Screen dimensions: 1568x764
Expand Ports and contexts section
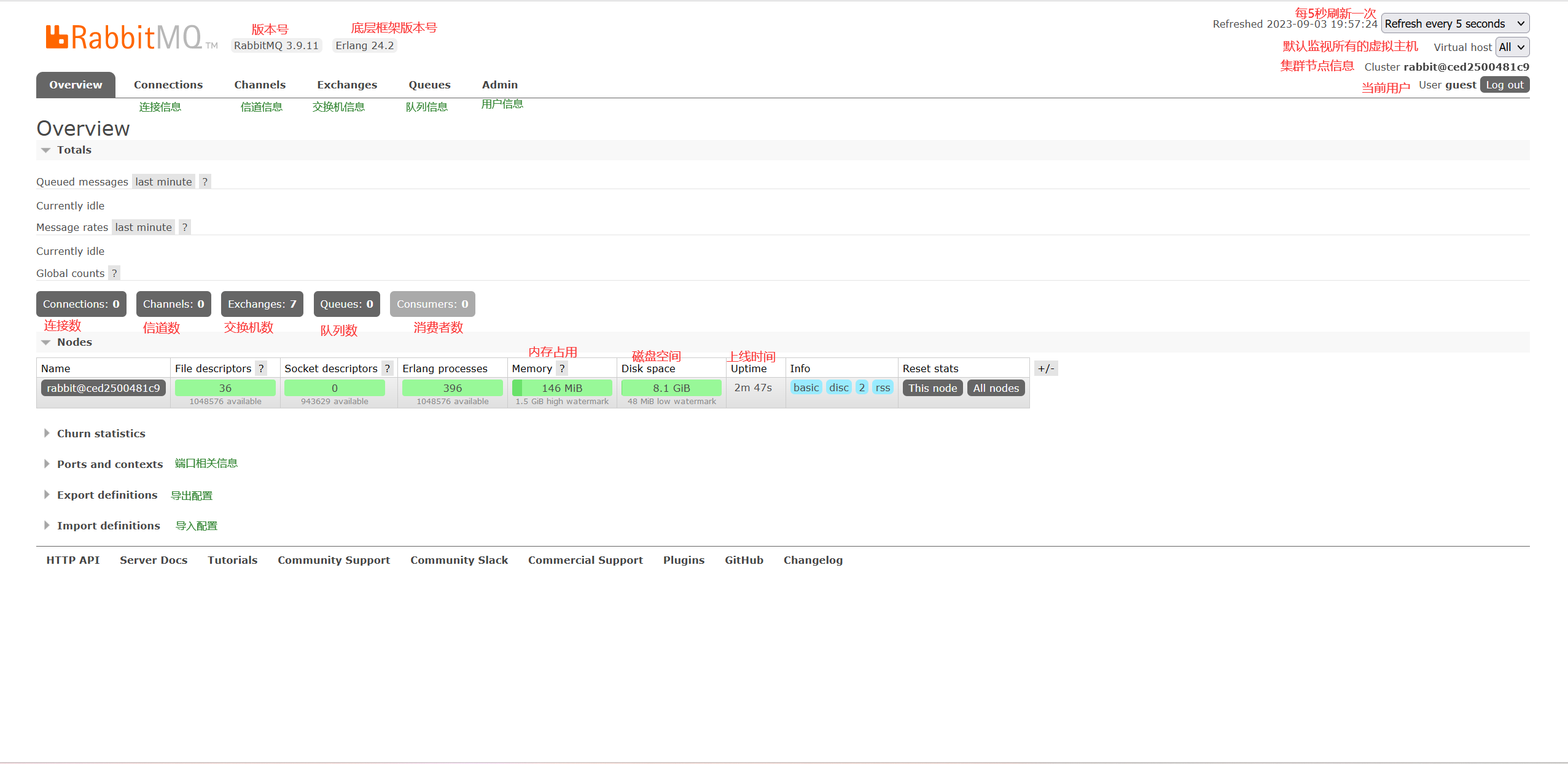coord(103,464)
